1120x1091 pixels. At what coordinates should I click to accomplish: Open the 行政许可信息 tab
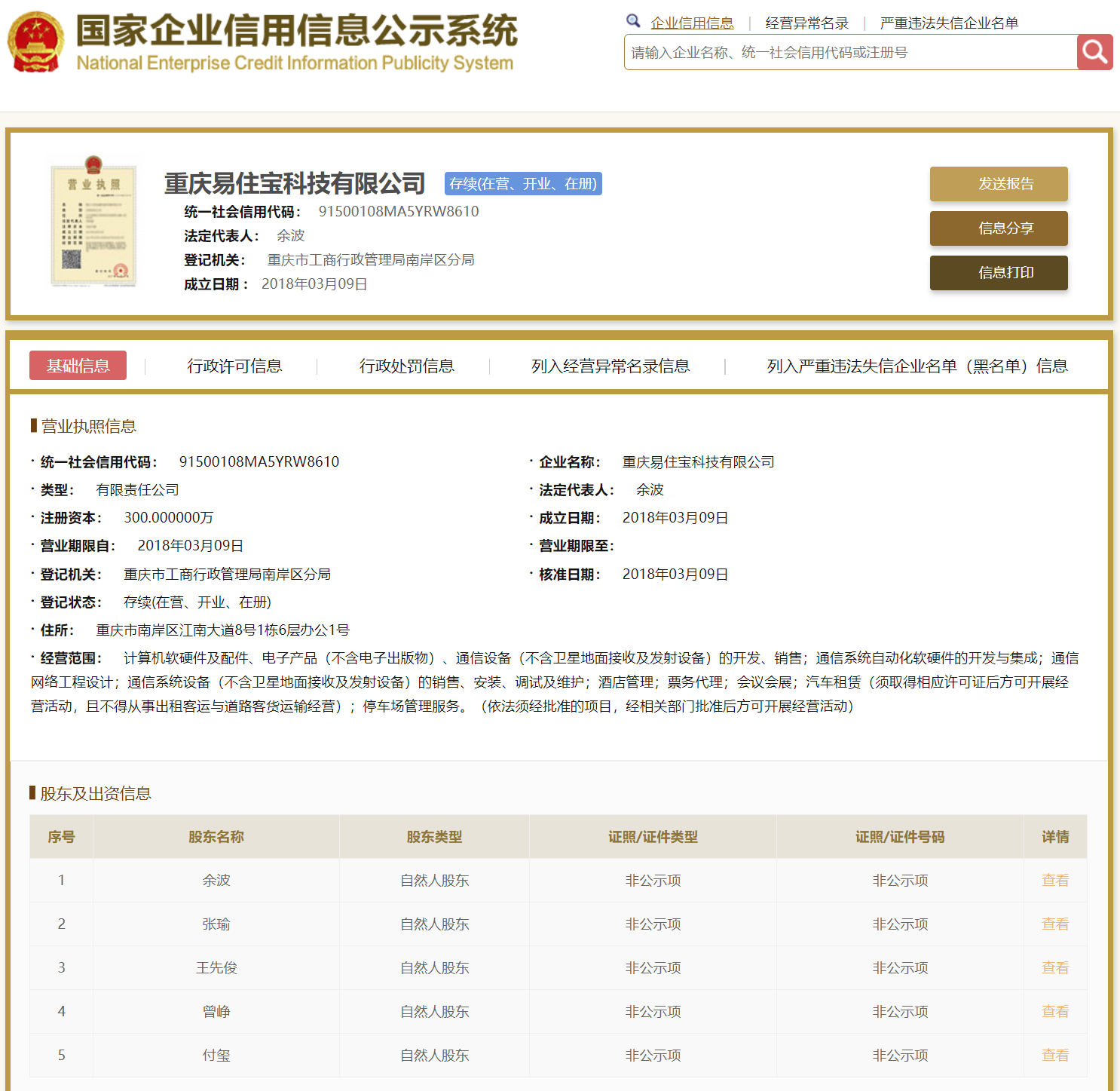[x=234, y=366]
